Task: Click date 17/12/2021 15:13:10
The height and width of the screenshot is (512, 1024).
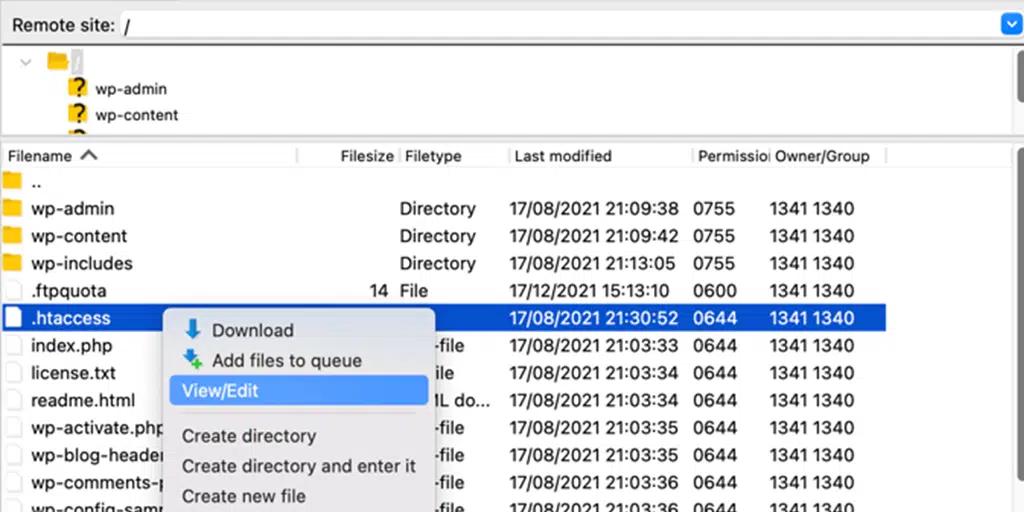Action: 590,291
